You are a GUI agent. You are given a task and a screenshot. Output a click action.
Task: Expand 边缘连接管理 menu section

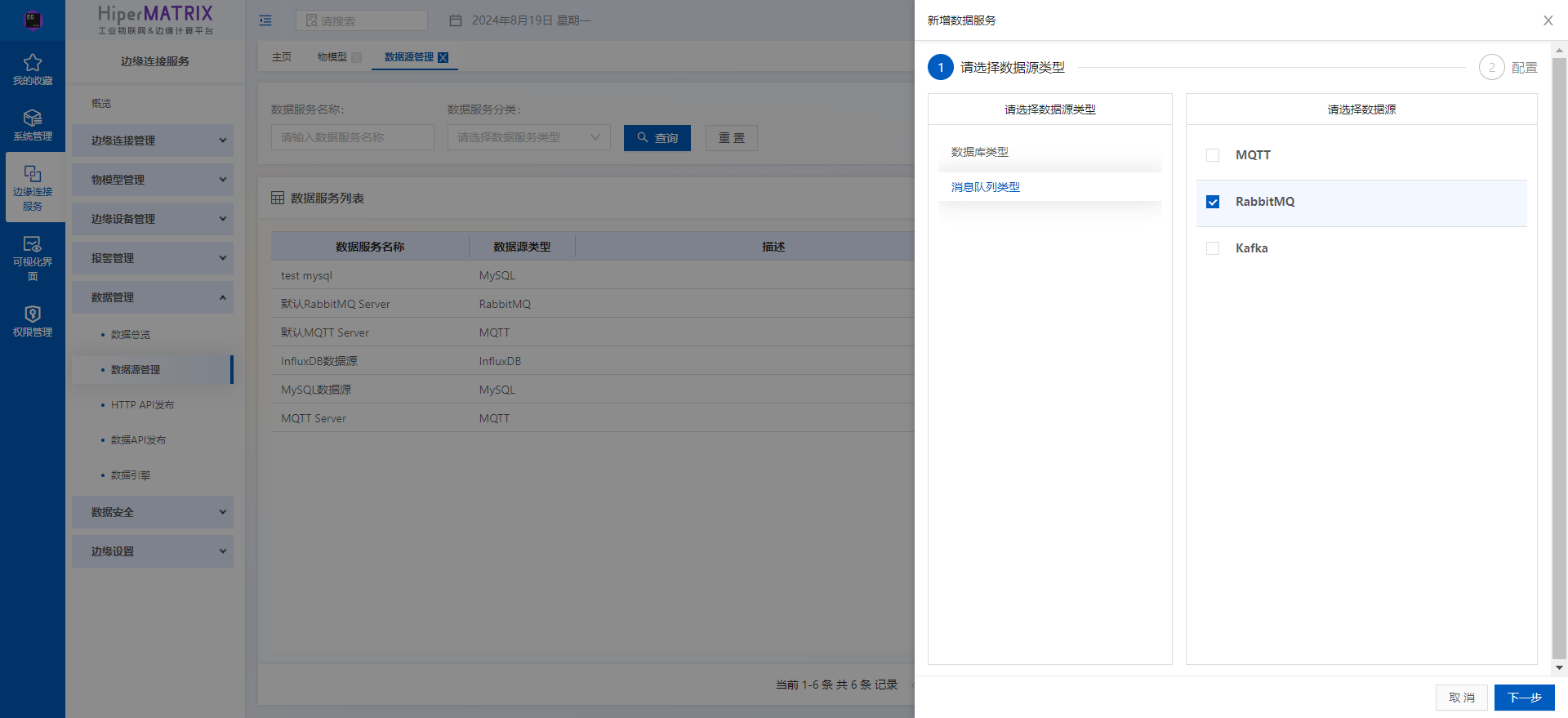pos(153,140)
